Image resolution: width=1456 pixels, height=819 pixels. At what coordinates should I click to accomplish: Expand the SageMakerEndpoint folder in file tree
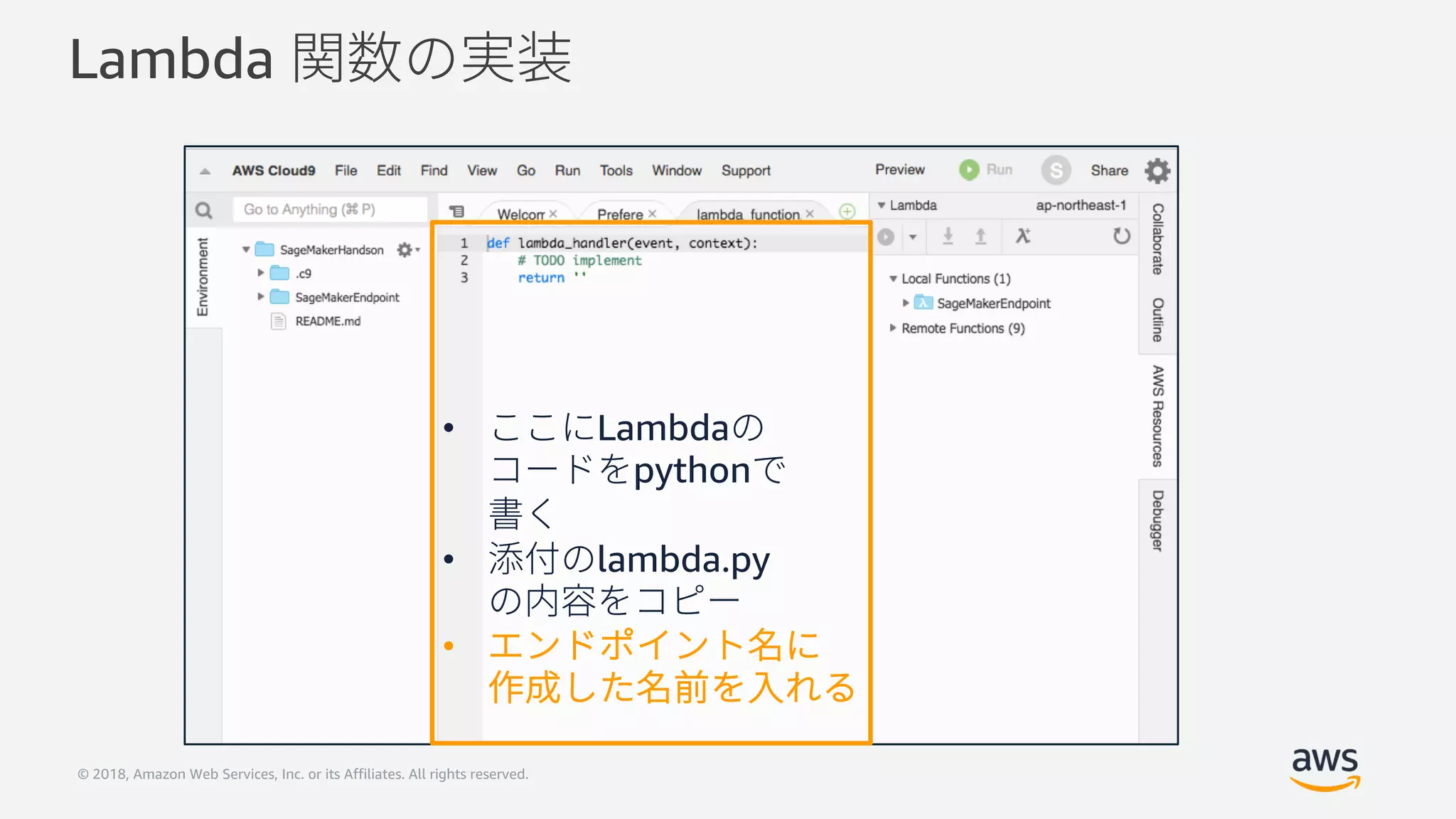pyautogui.click(x=261, y=296)
